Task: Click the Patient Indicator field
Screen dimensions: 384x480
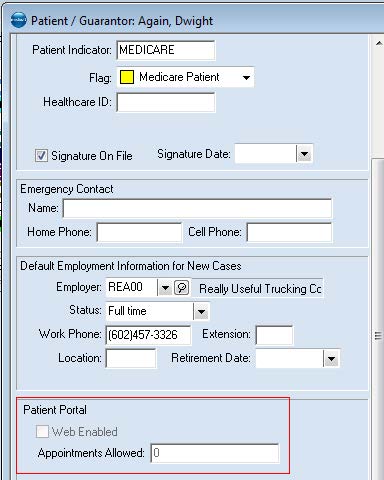Action: (166, 50)
